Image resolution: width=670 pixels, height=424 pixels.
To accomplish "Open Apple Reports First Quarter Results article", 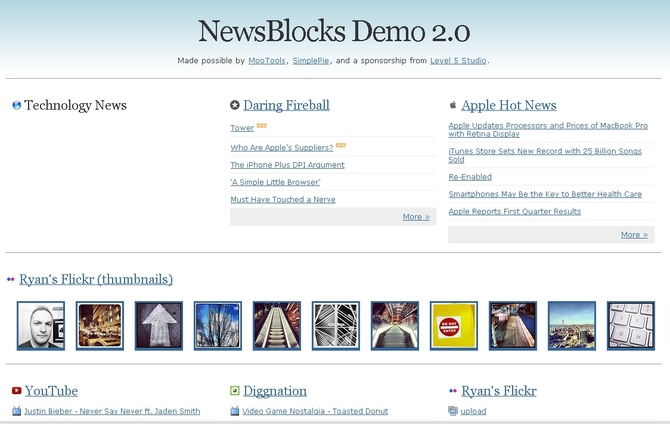I will pos(514,212).
